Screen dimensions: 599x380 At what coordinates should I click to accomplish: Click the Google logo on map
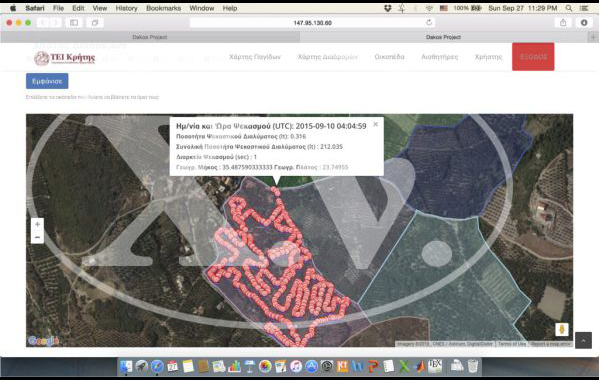pos(44,341)
